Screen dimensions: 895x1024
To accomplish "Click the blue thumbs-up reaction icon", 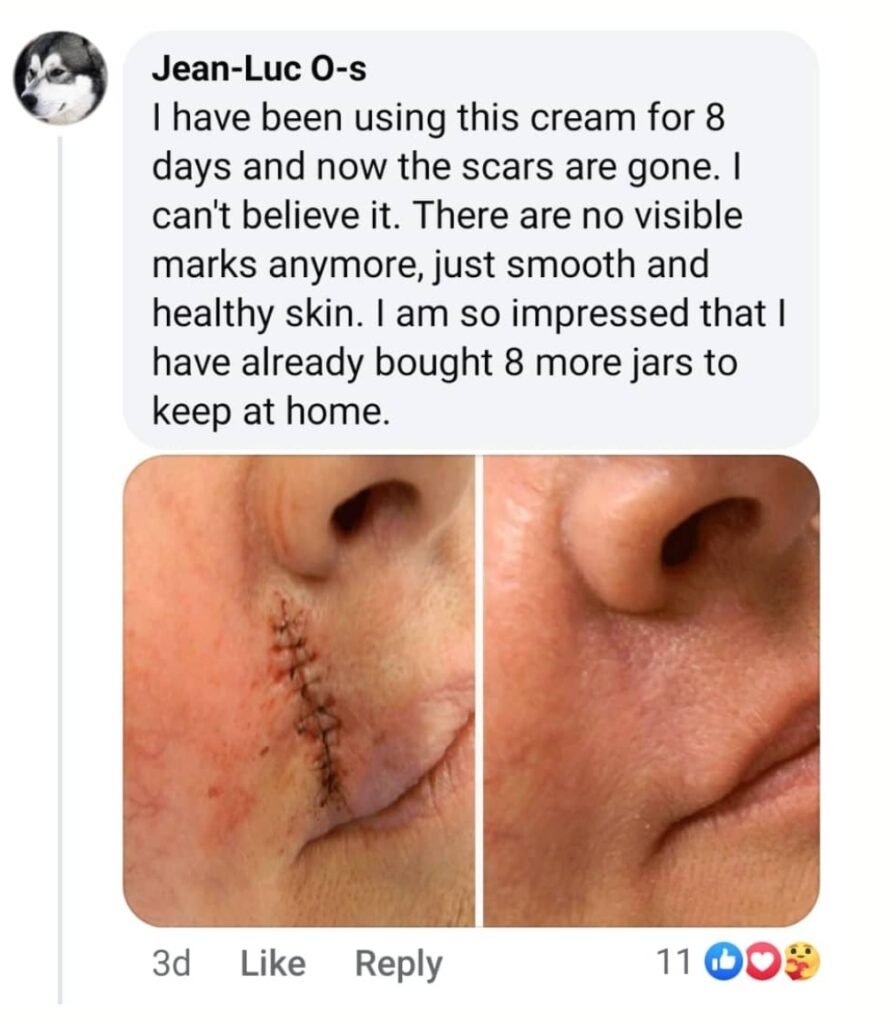I will coord(720,962).
